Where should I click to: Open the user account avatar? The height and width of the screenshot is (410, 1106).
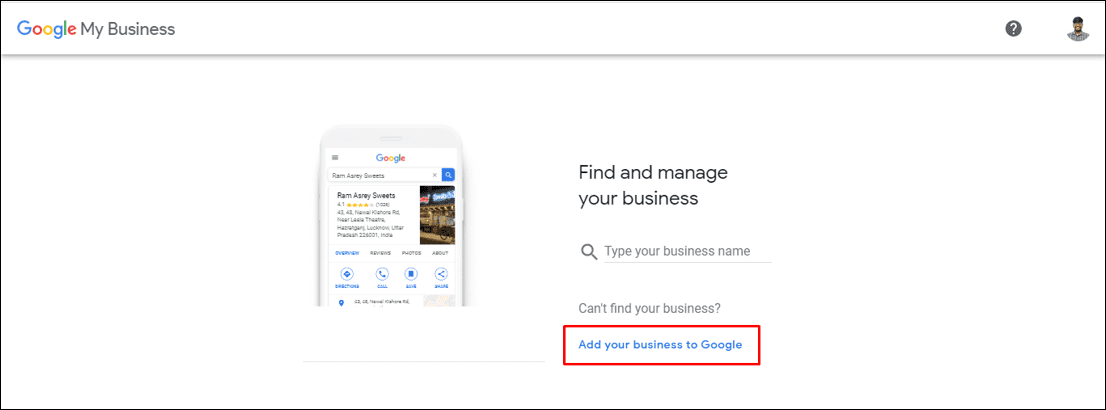coord(1078,29)
